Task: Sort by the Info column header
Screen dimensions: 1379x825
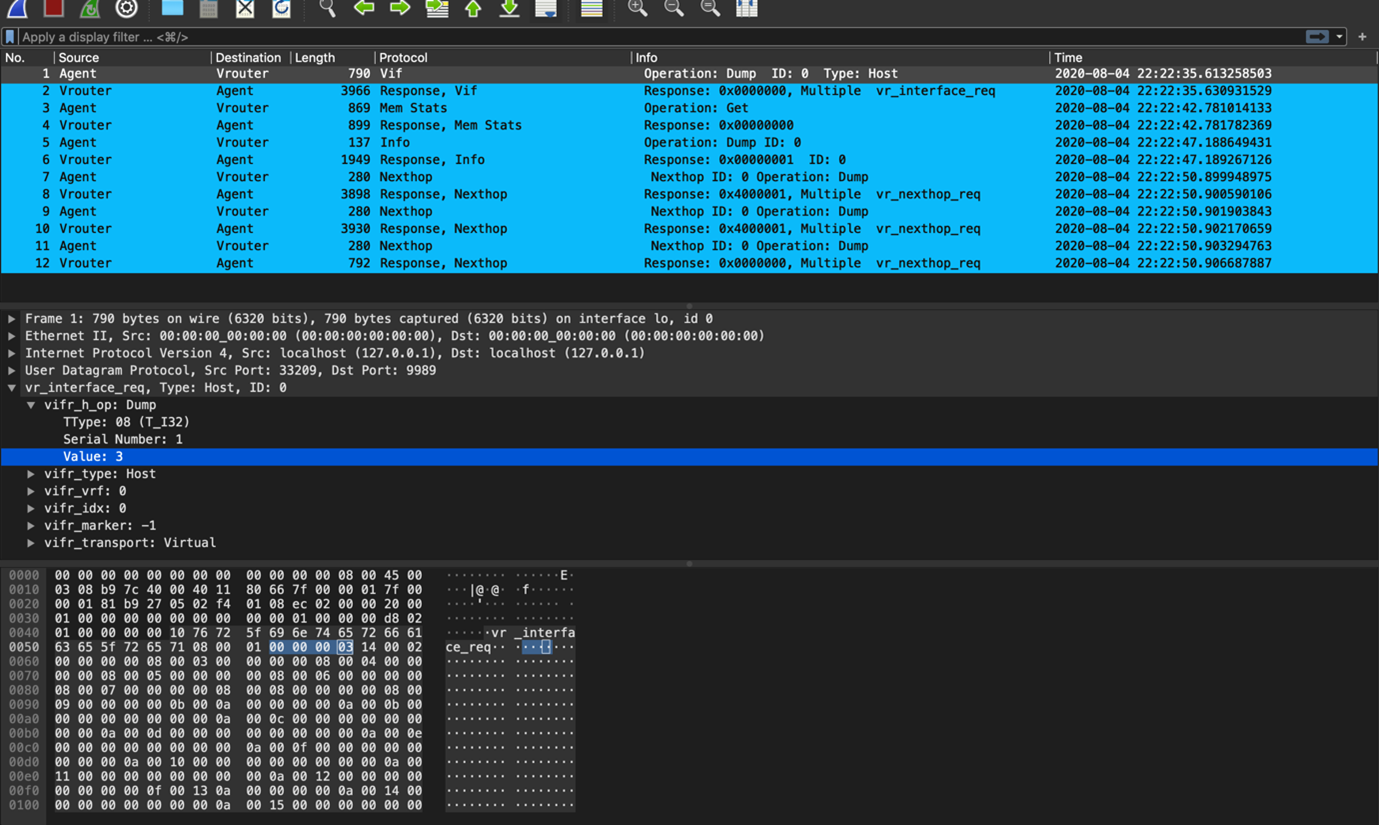Action: click(841, 58)
